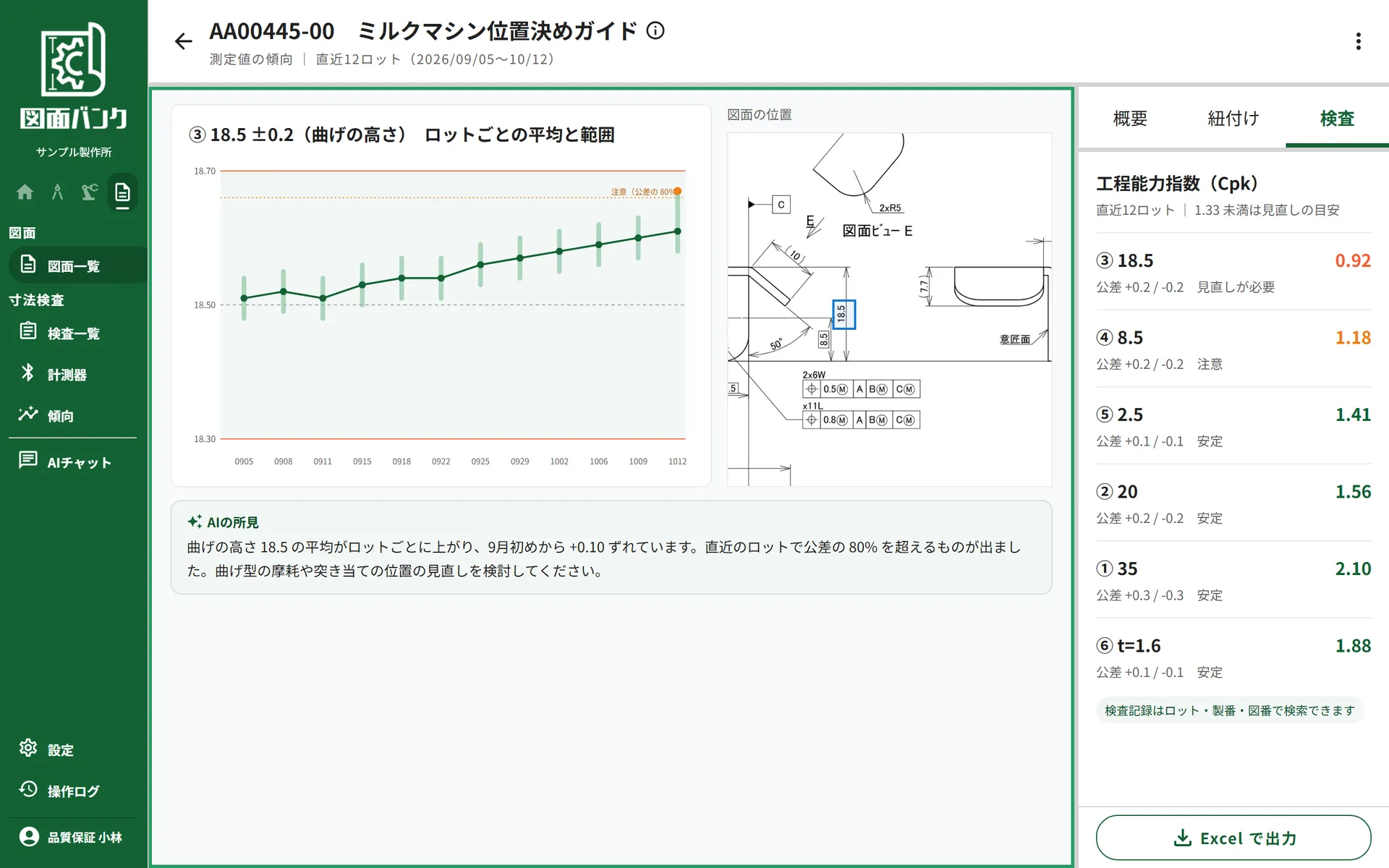
Task: Click the 品質保証 小林 user account
Action: (72, 837)
